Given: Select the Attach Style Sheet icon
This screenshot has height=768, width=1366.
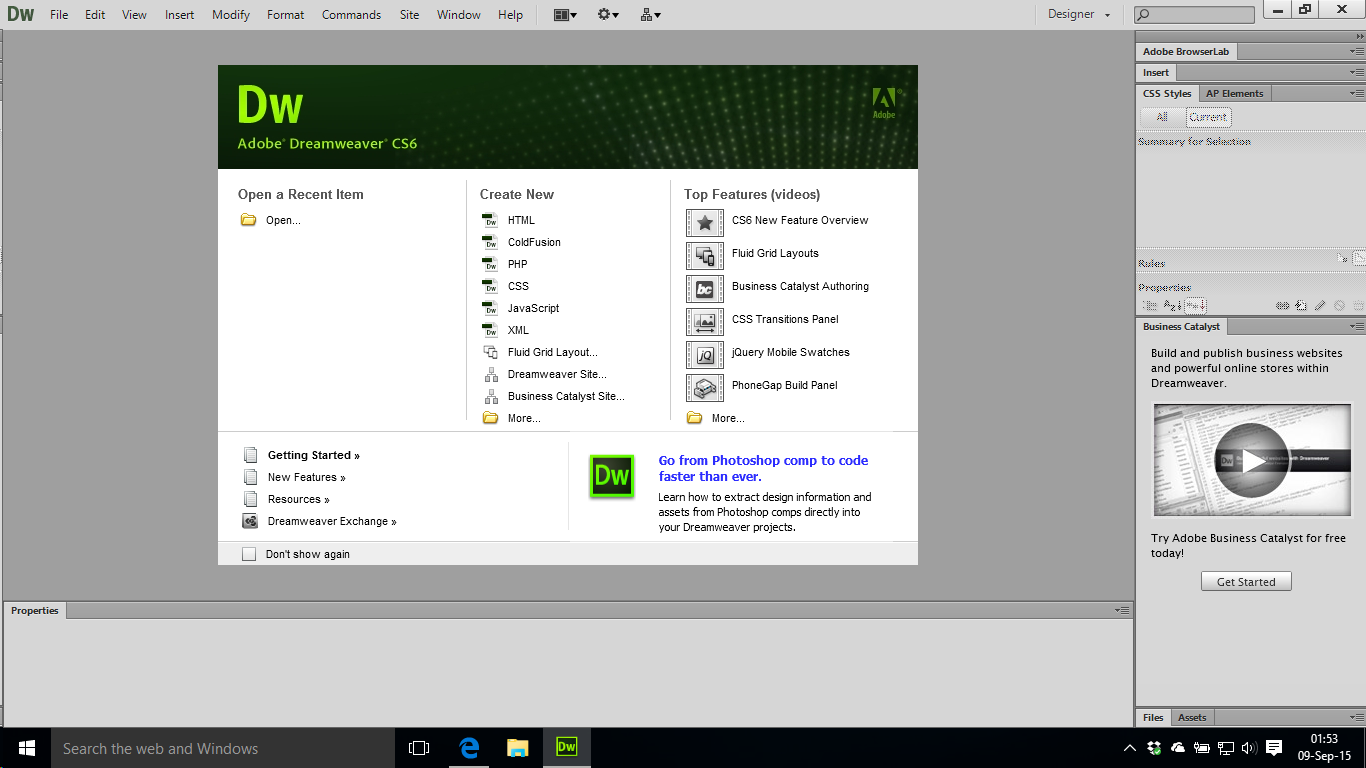Looking at the screenshot, I should pos(1284,305).
